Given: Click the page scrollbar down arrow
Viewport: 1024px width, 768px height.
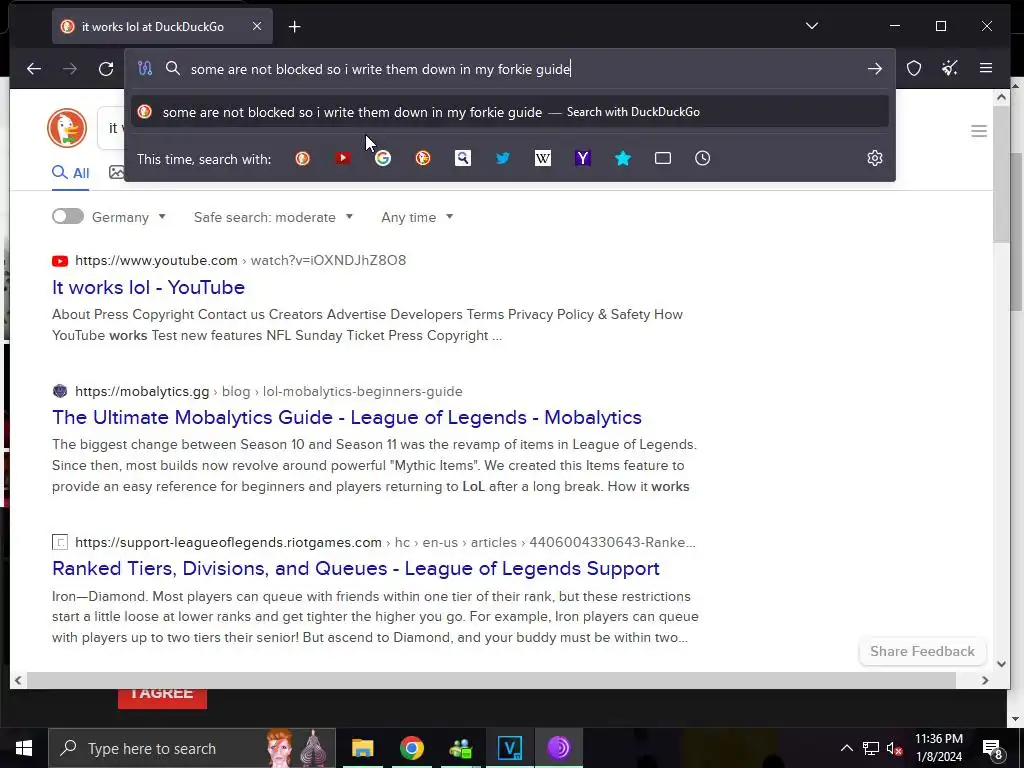Looking at the screenshot, I should click(1001, 664).
